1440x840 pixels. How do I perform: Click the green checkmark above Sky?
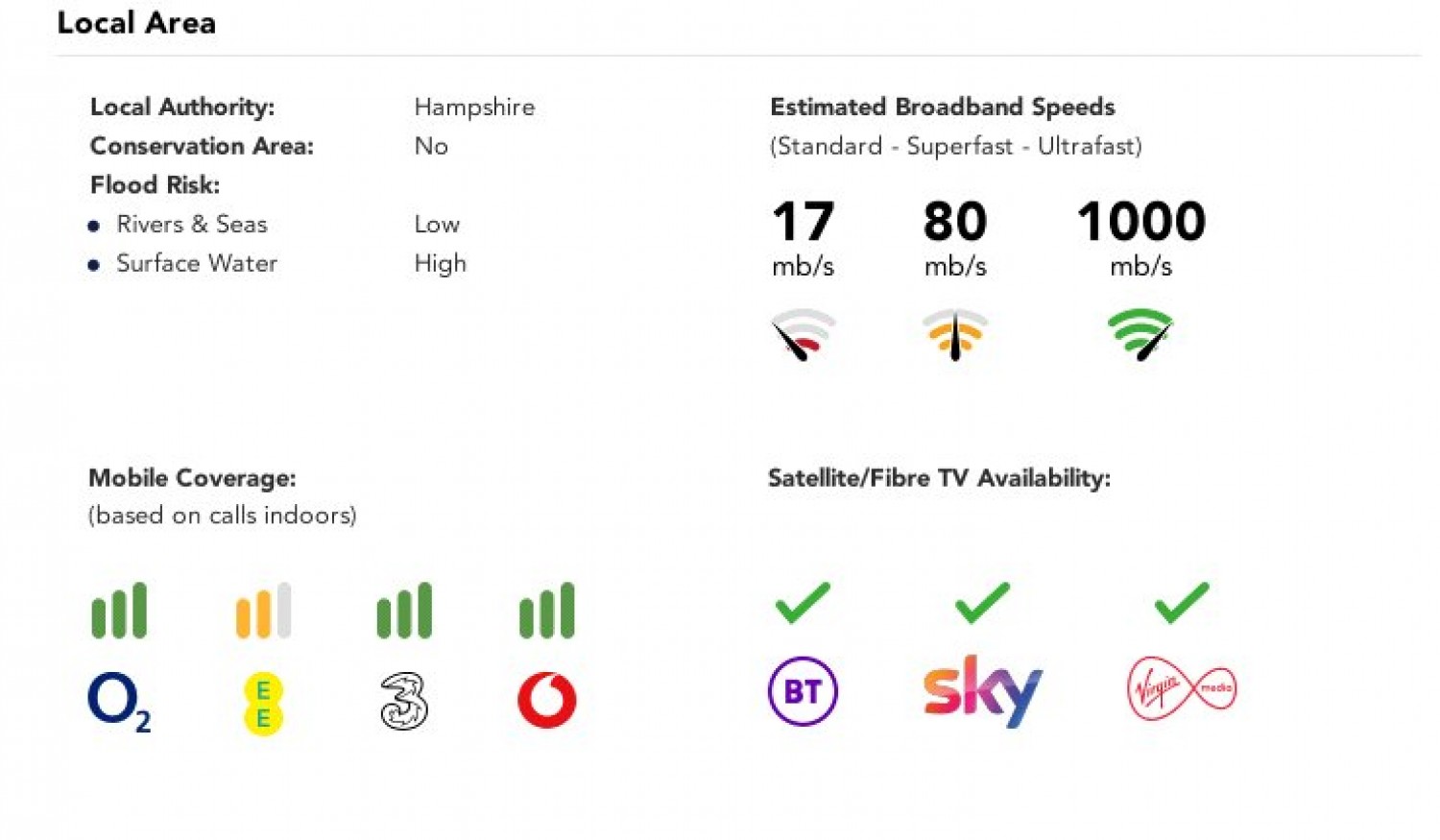coord(982,603)
